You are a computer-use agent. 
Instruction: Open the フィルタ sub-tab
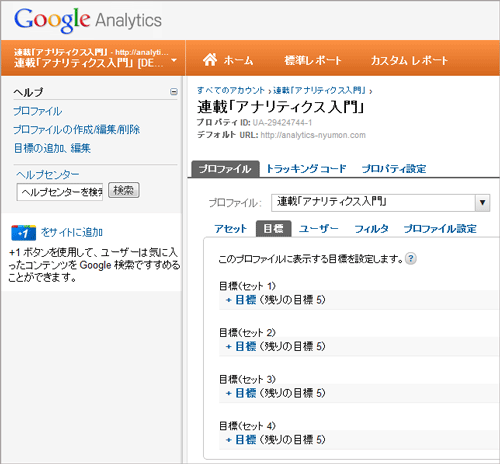371,229
